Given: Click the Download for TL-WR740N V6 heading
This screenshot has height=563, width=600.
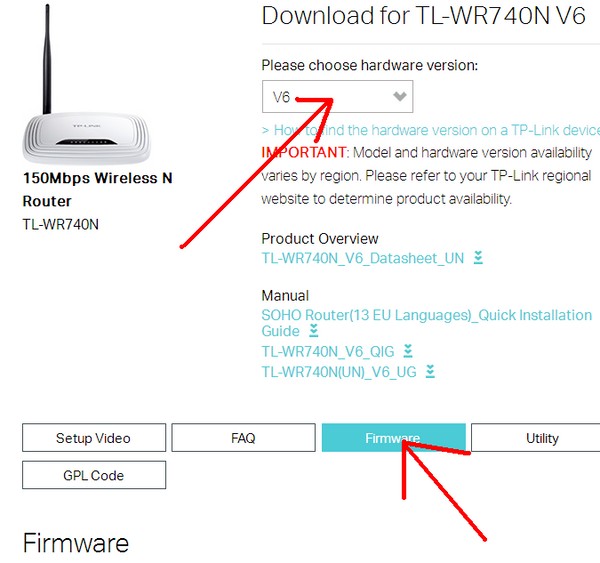Looking at the screenshot, I should click(424, 16).
